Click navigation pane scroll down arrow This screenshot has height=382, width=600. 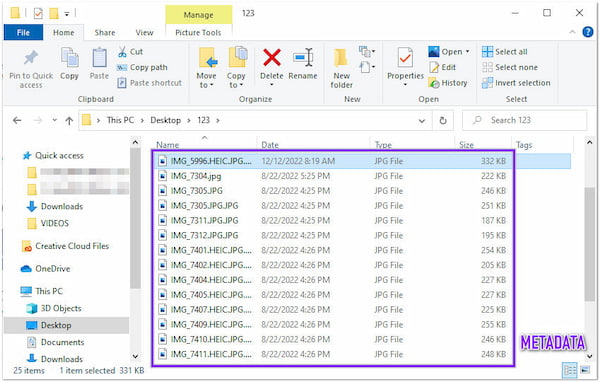135,356
